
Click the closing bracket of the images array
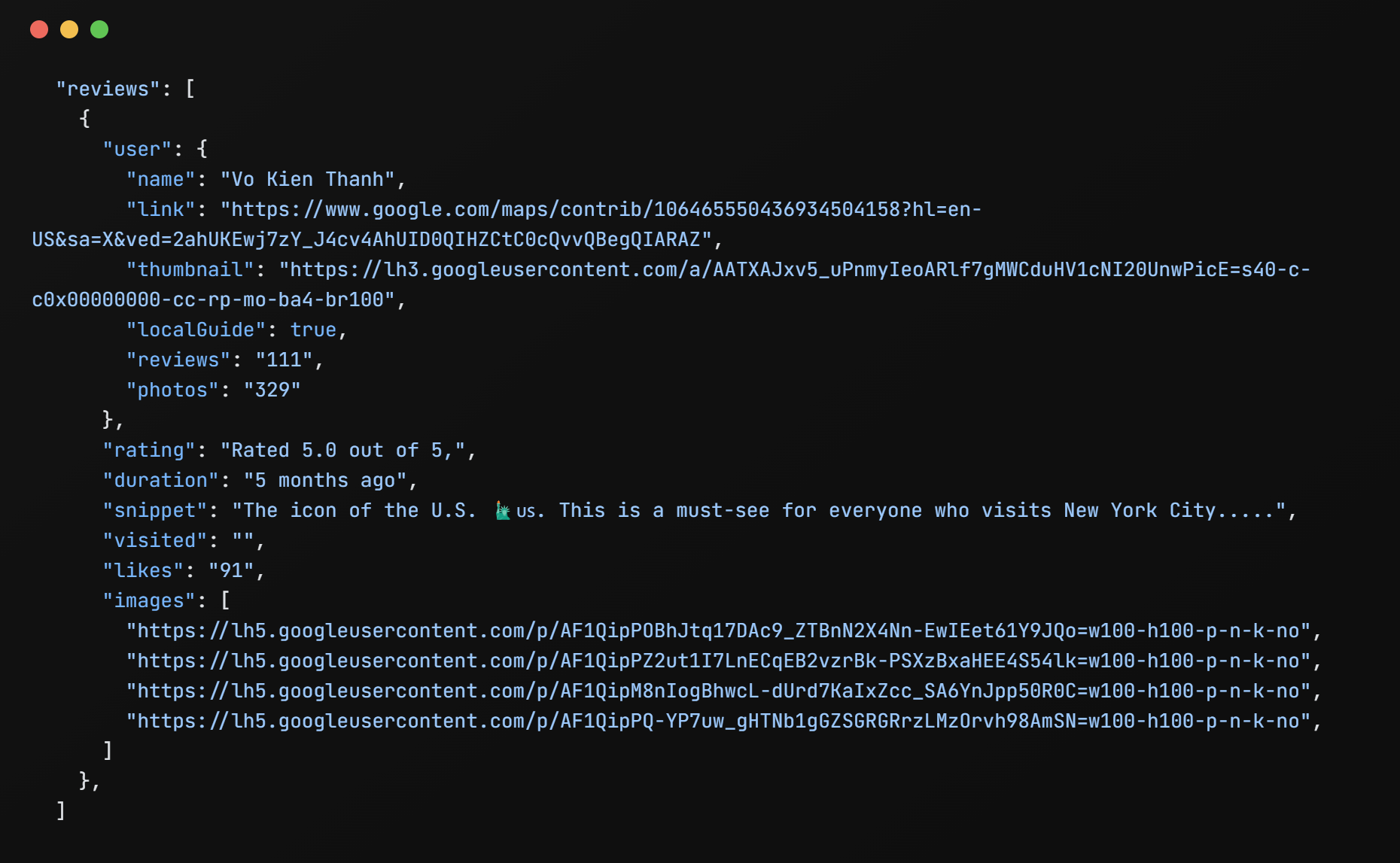(108, 750)
